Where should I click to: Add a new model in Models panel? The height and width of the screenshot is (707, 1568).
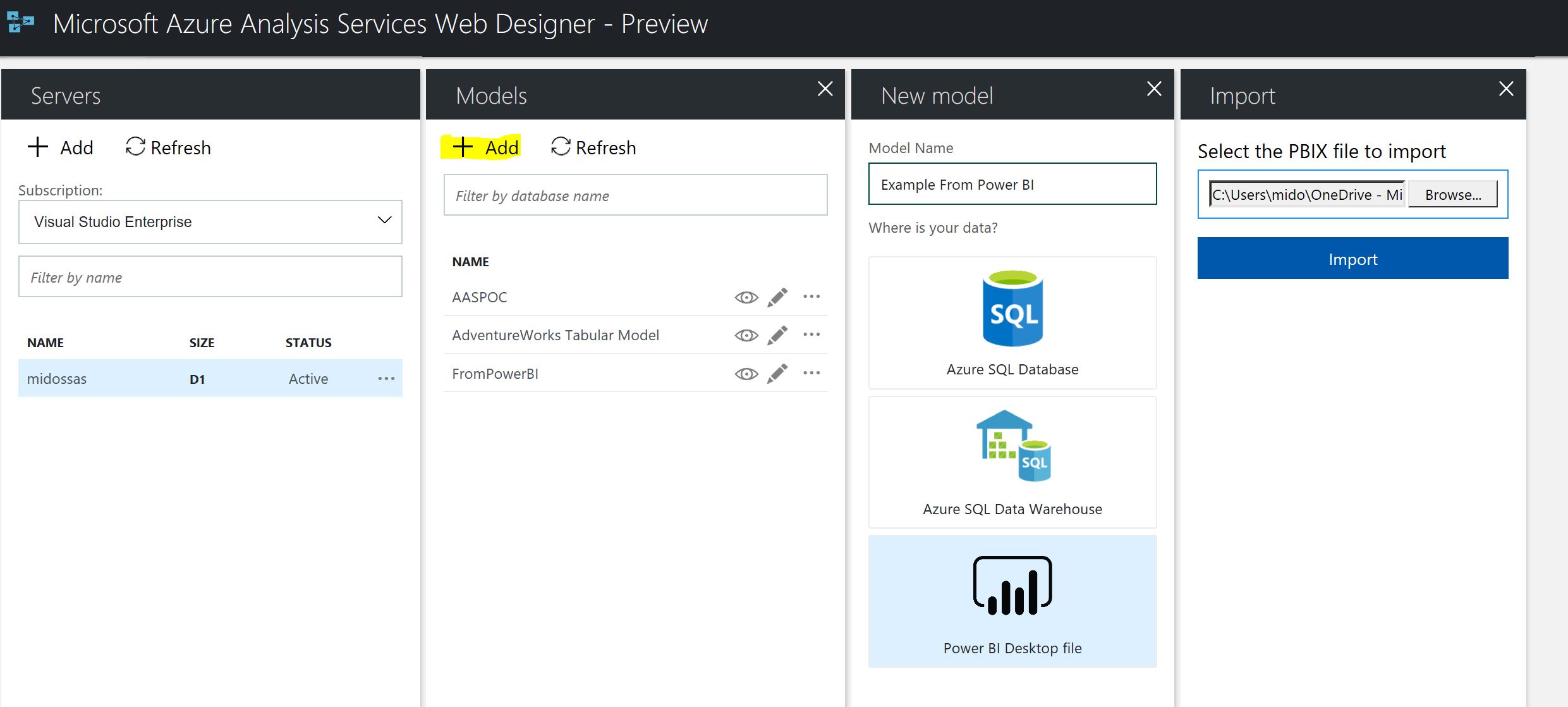coord(486,147)
